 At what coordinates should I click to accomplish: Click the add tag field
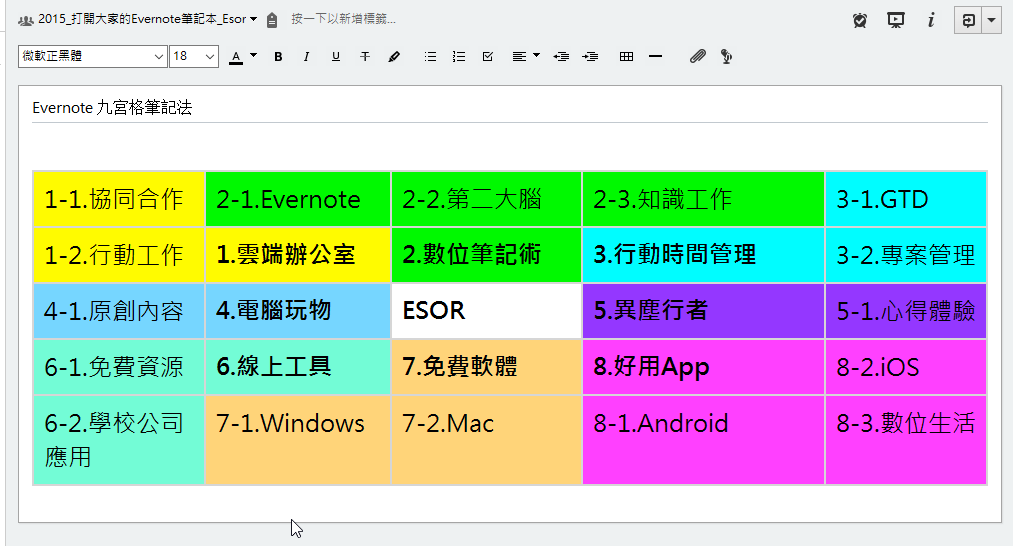click(x=343, y=19)
